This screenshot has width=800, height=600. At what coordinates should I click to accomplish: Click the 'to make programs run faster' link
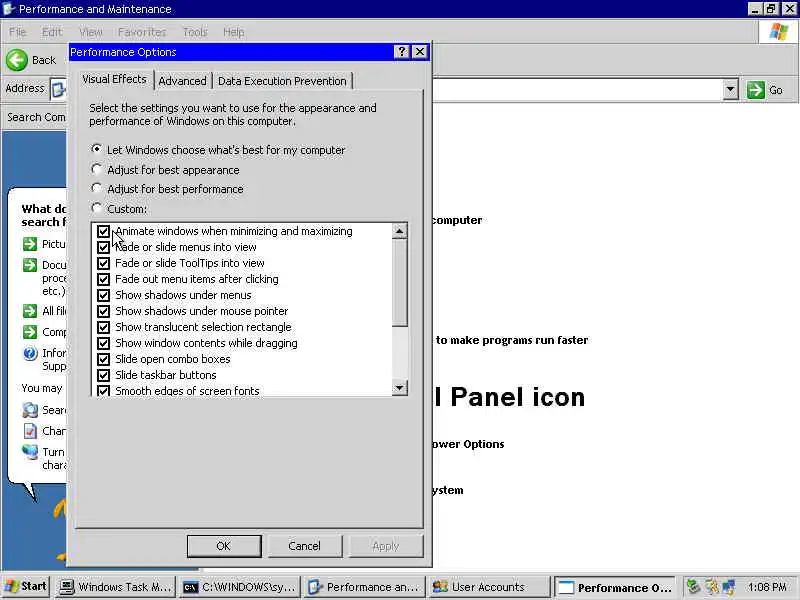point(512,340)
